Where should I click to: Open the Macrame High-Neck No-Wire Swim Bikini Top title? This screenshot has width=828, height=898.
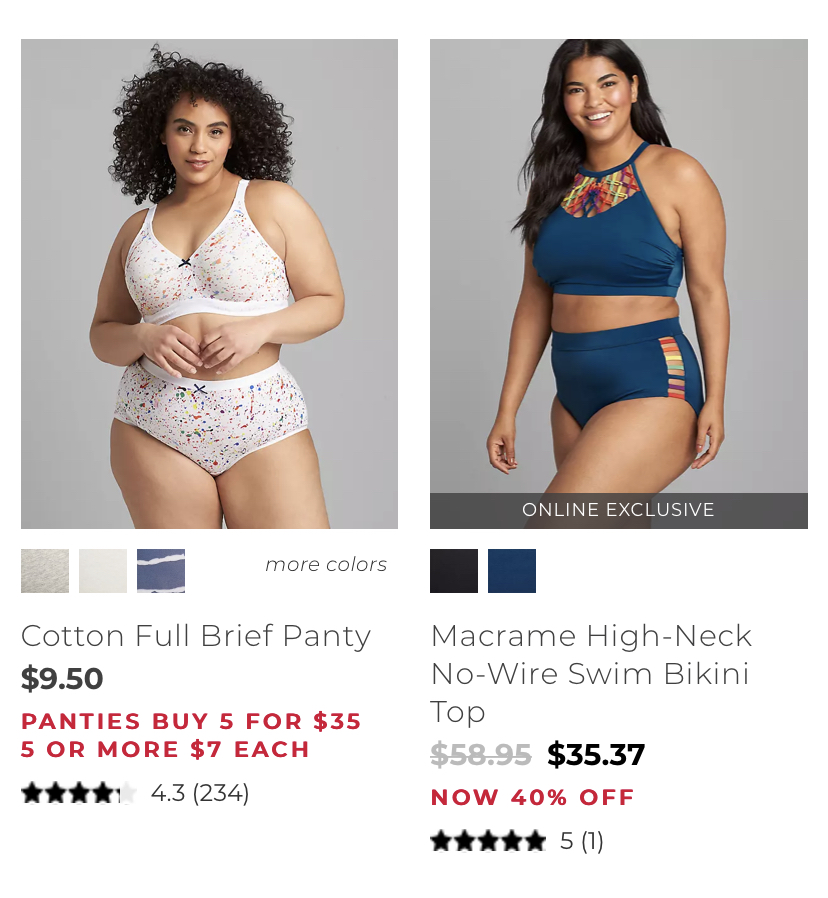click(x=591, y=674)
